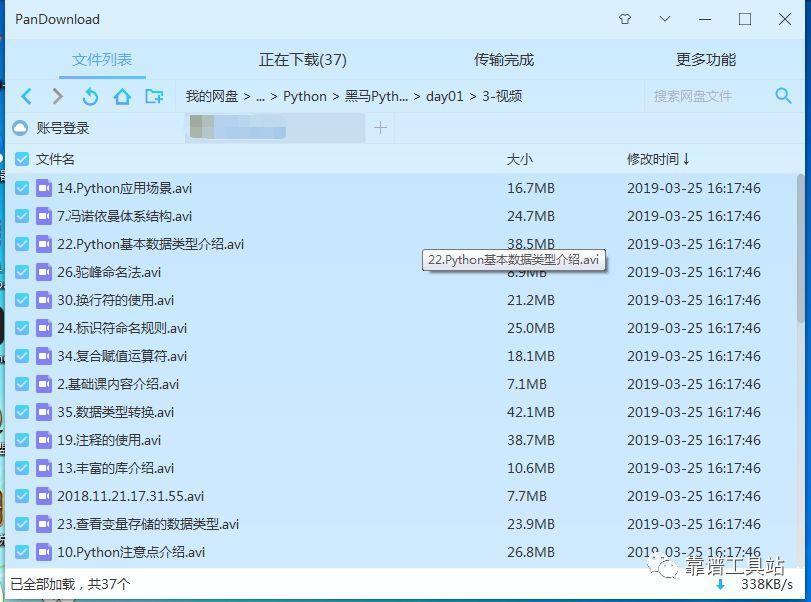The image size is (811, 602).
Task: Open 正在下载(37) tab
Action: (303, 59)
